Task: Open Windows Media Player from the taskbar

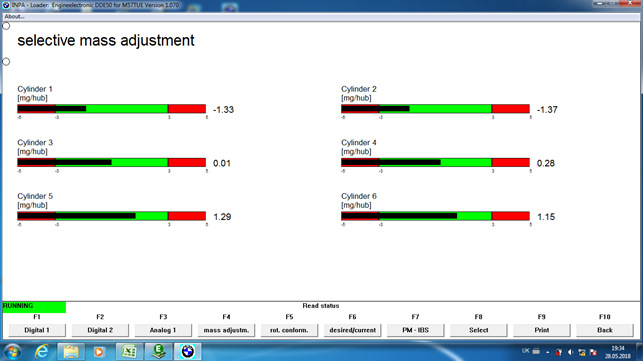Action: [x=99, y=352]
